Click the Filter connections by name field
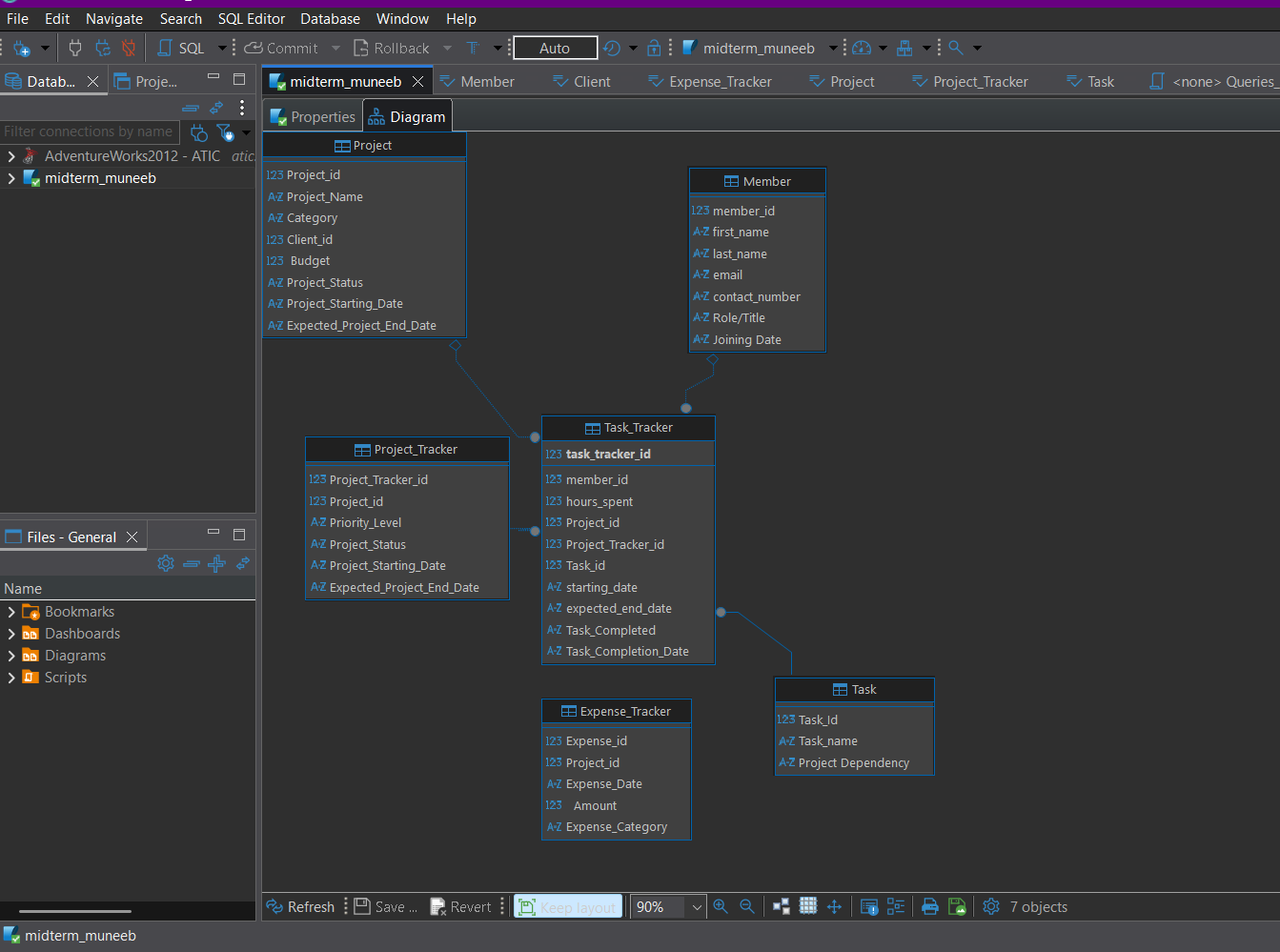Image resolution: width=1280 pixels, height=952 pixels. coord(89,132)
